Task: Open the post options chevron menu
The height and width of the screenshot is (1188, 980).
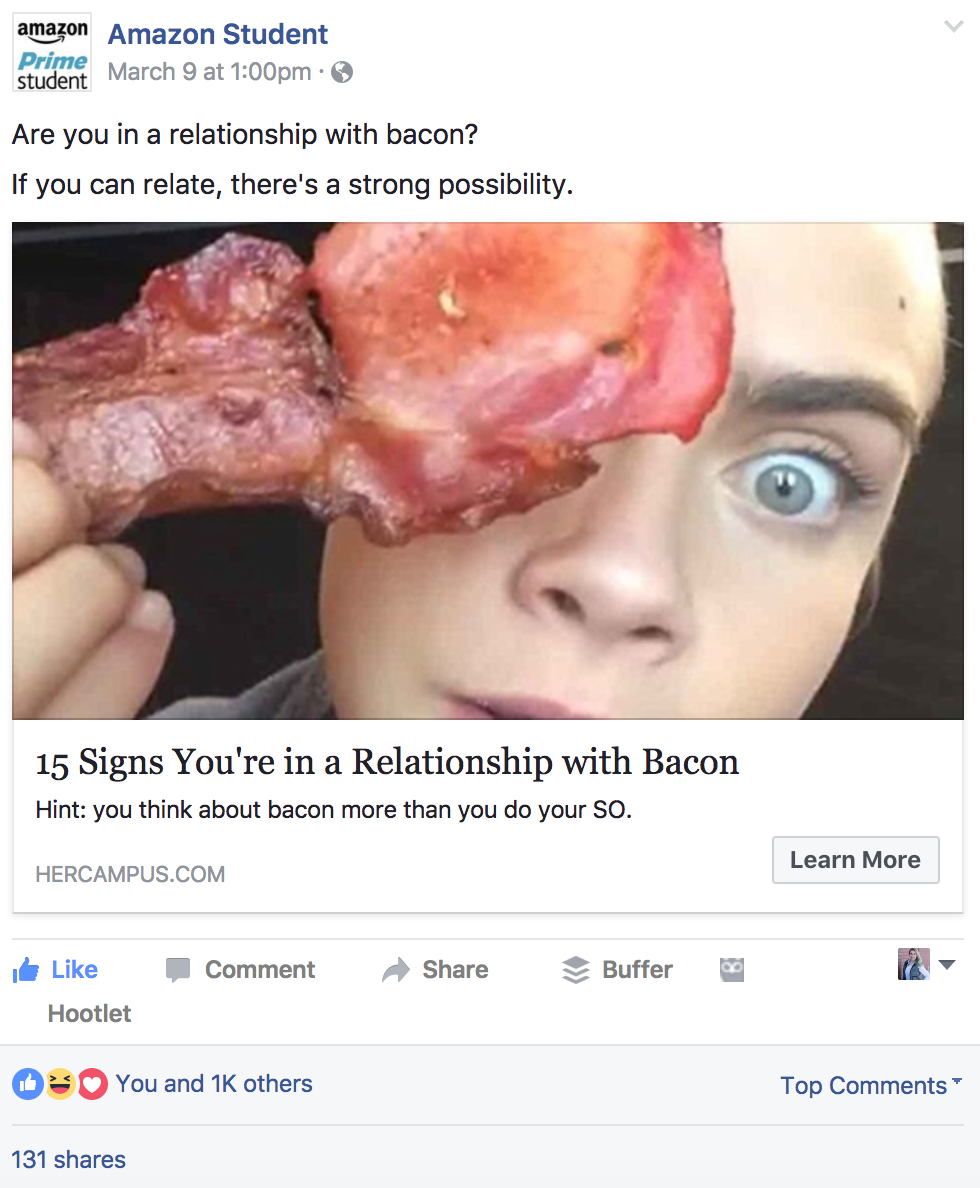Action: pyautogui.click(x=953, y=27)
